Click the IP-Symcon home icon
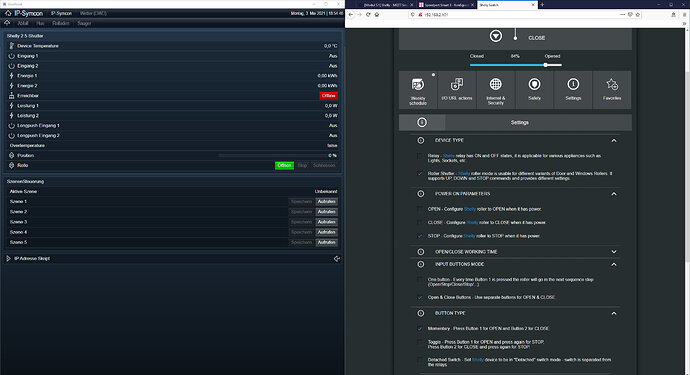This screenshot has width=690, height=375. click(8, 13)
